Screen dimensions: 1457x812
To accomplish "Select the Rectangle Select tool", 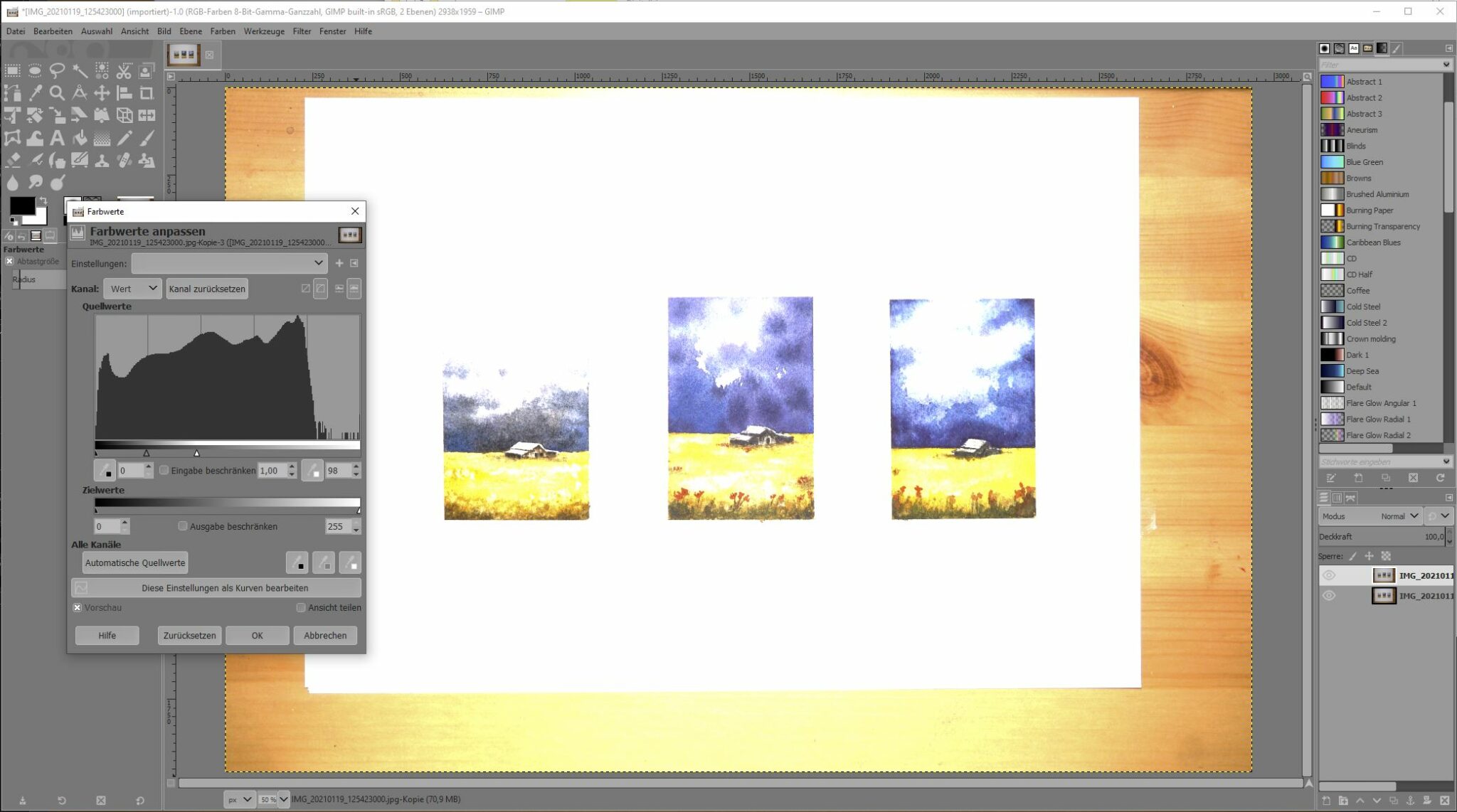I will (12, 70).
